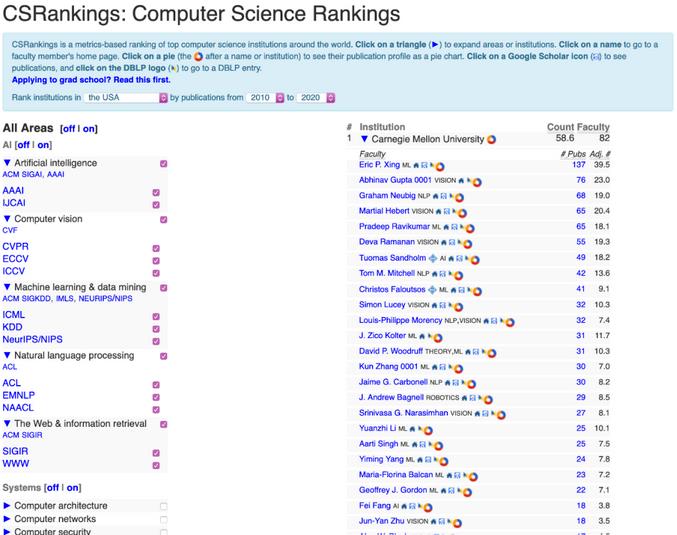Open Simon Lucey's Google Scholar icon
Image resolution: width=677 pixels, height=535 pixels.
point(443,305)
